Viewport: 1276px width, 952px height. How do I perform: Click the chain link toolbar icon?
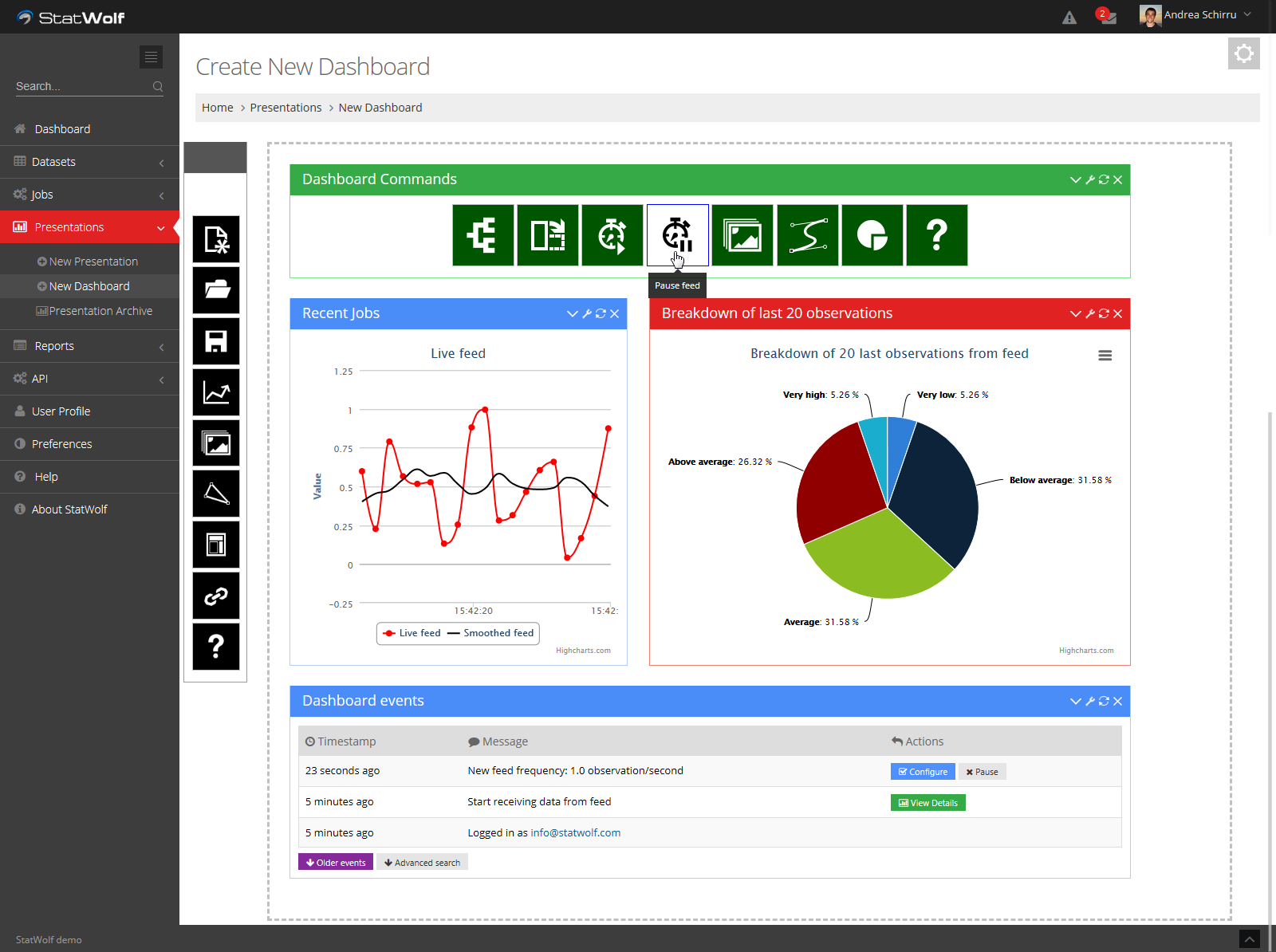click(x=216, y=596)
